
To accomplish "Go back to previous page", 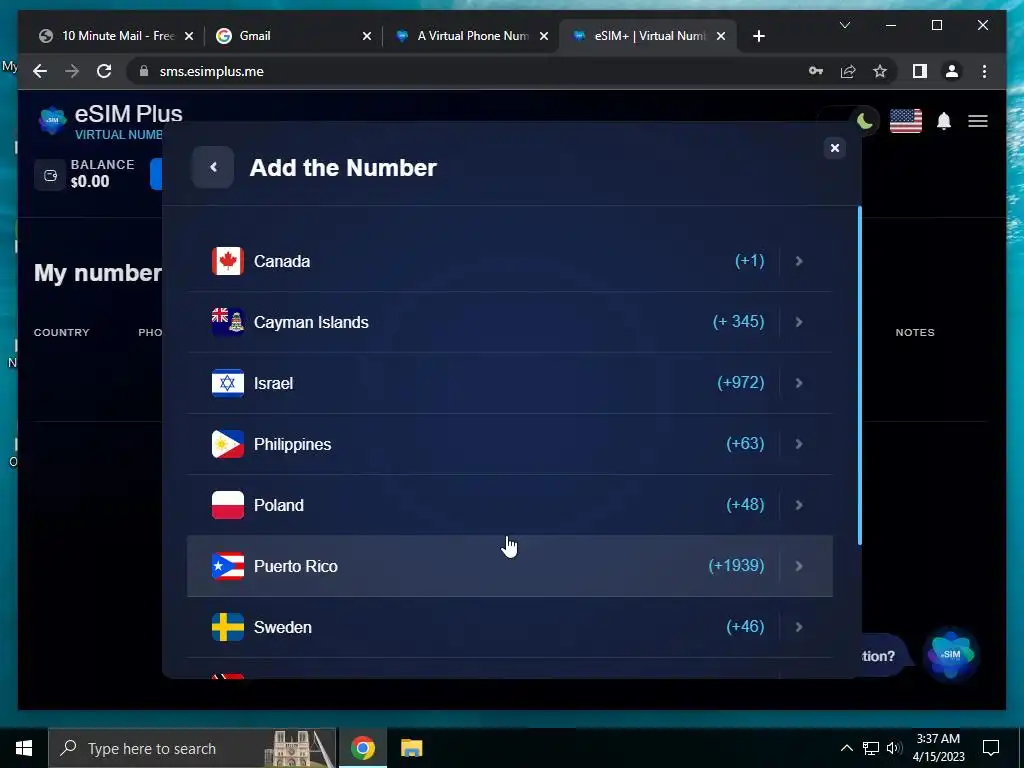I will pyautogui.click(x=40, y=71).
